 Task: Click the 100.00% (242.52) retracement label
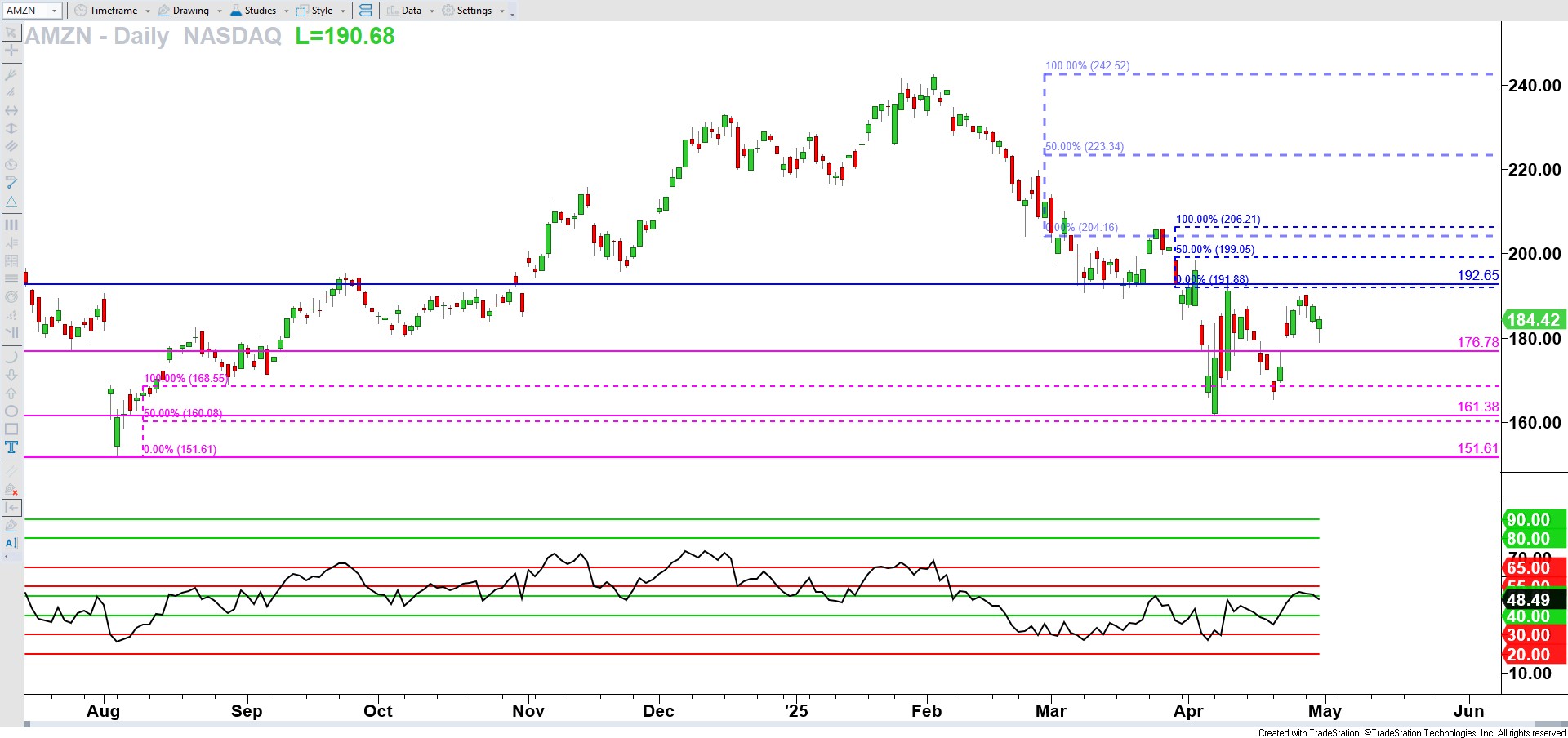click(x=1088, y=65)
